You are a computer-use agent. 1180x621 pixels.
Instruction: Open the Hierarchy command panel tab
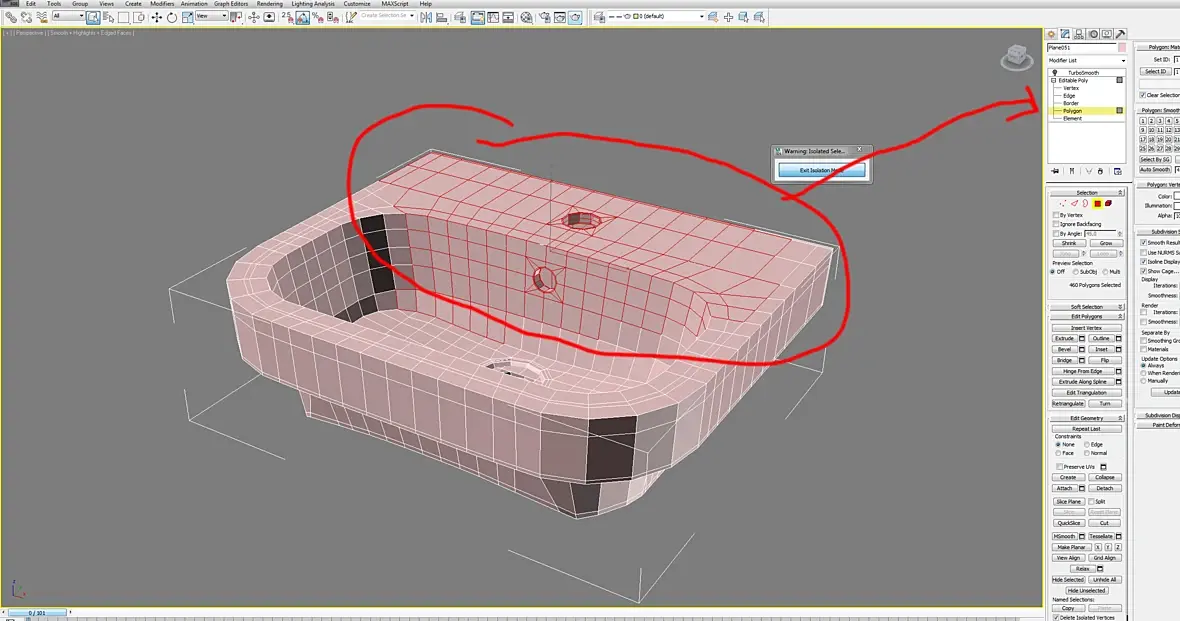[x=1079, y=34]
